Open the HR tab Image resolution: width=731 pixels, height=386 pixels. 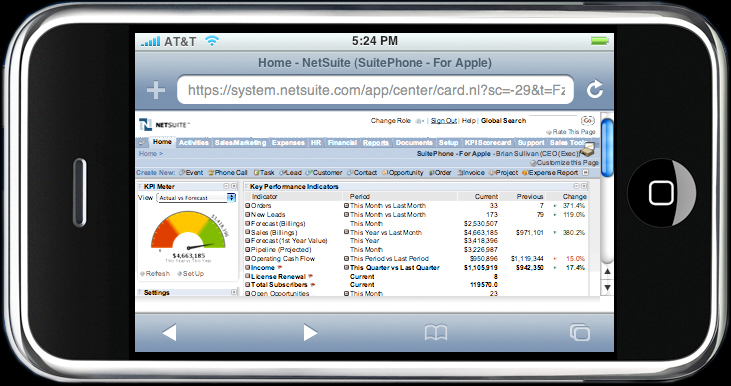pos(316,143)
